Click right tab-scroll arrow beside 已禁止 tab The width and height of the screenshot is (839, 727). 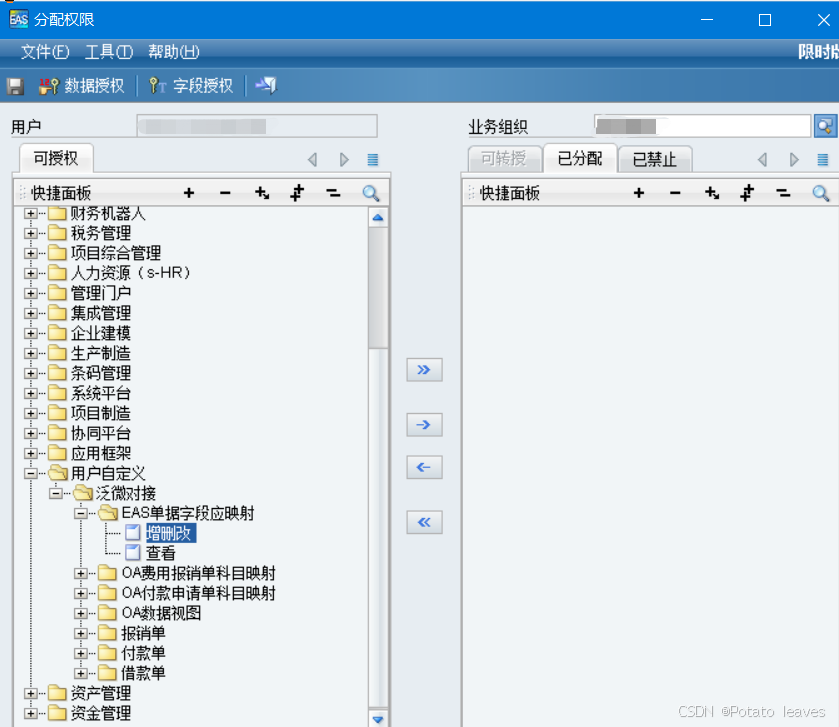794,159
